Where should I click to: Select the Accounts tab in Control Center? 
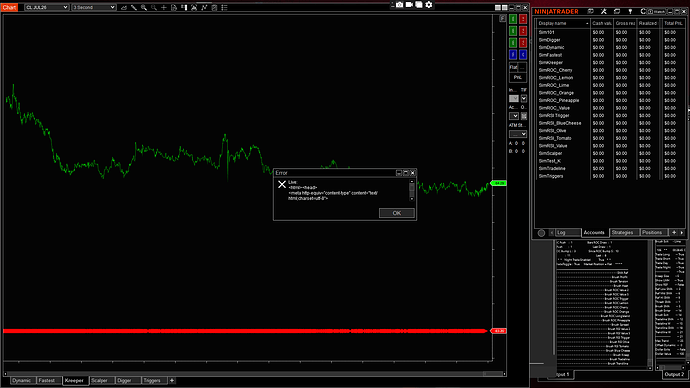[594, 233]
